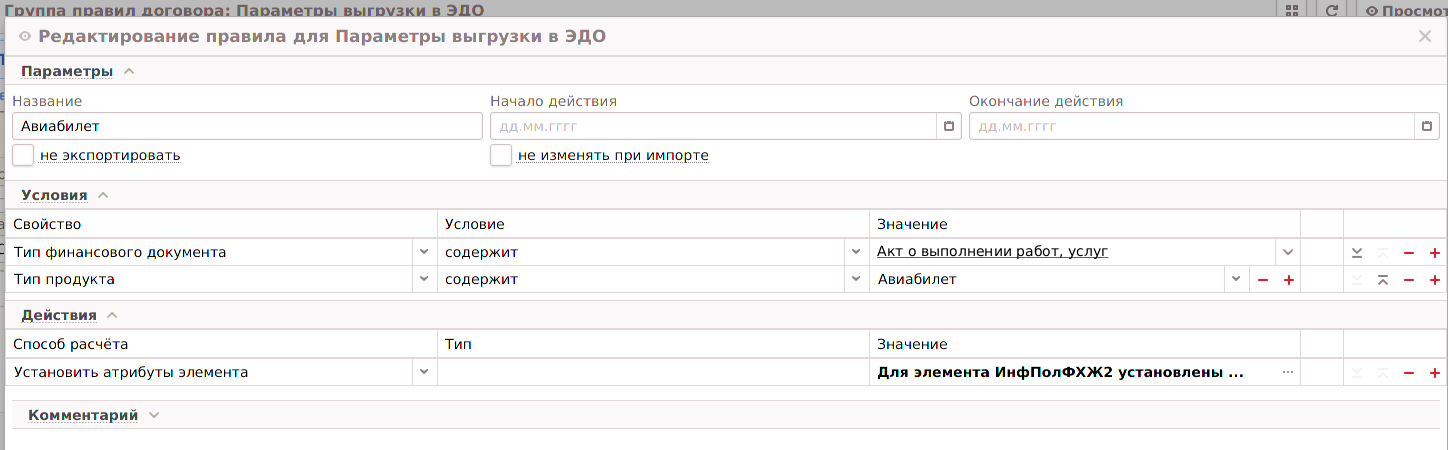Image resolution: width=1448 pixels, height=450 pixels.
Task: Open condition dropdown in the Тип продукта row
Action: [x=856, y=280]
